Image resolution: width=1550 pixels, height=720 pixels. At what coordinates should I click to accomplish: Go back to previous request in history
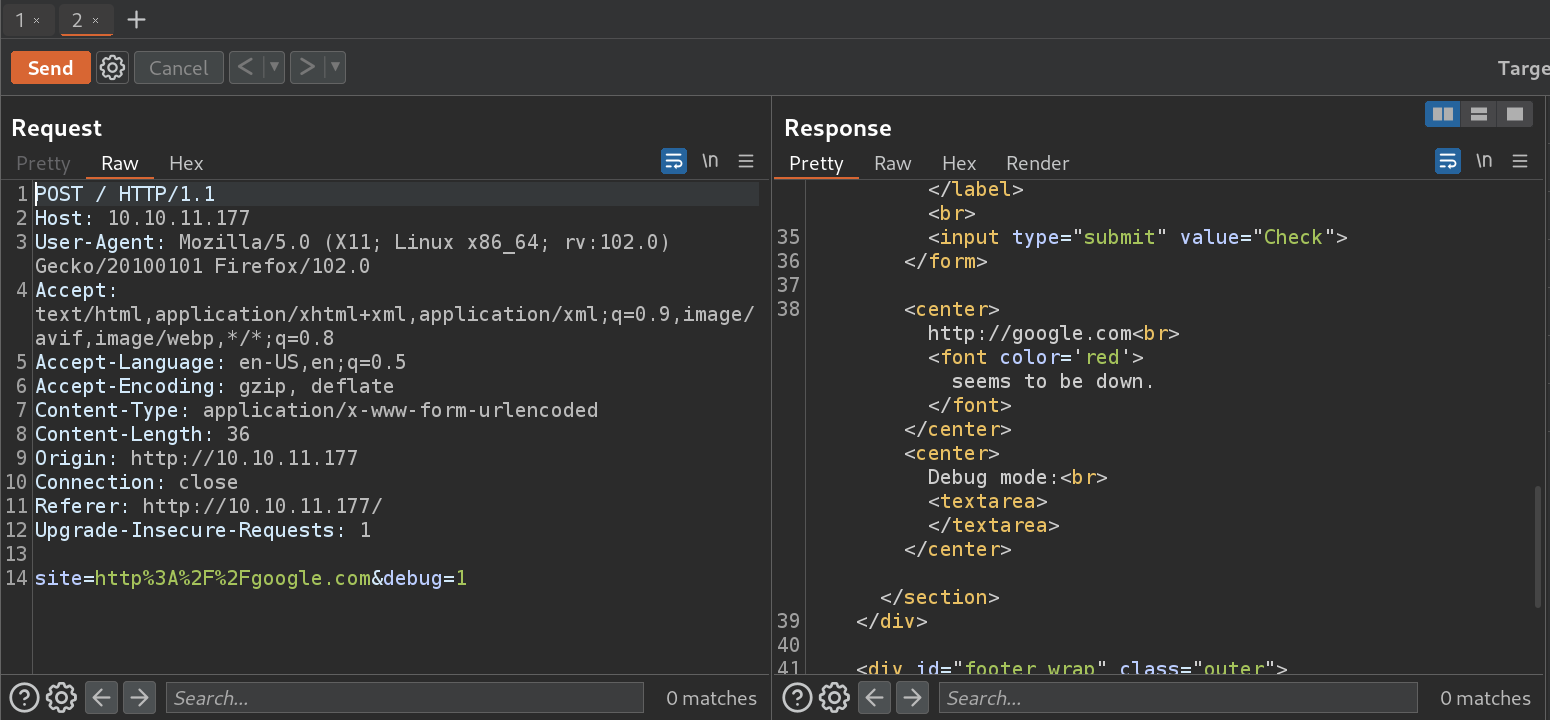pyautogui.click(x=246, y=67)
